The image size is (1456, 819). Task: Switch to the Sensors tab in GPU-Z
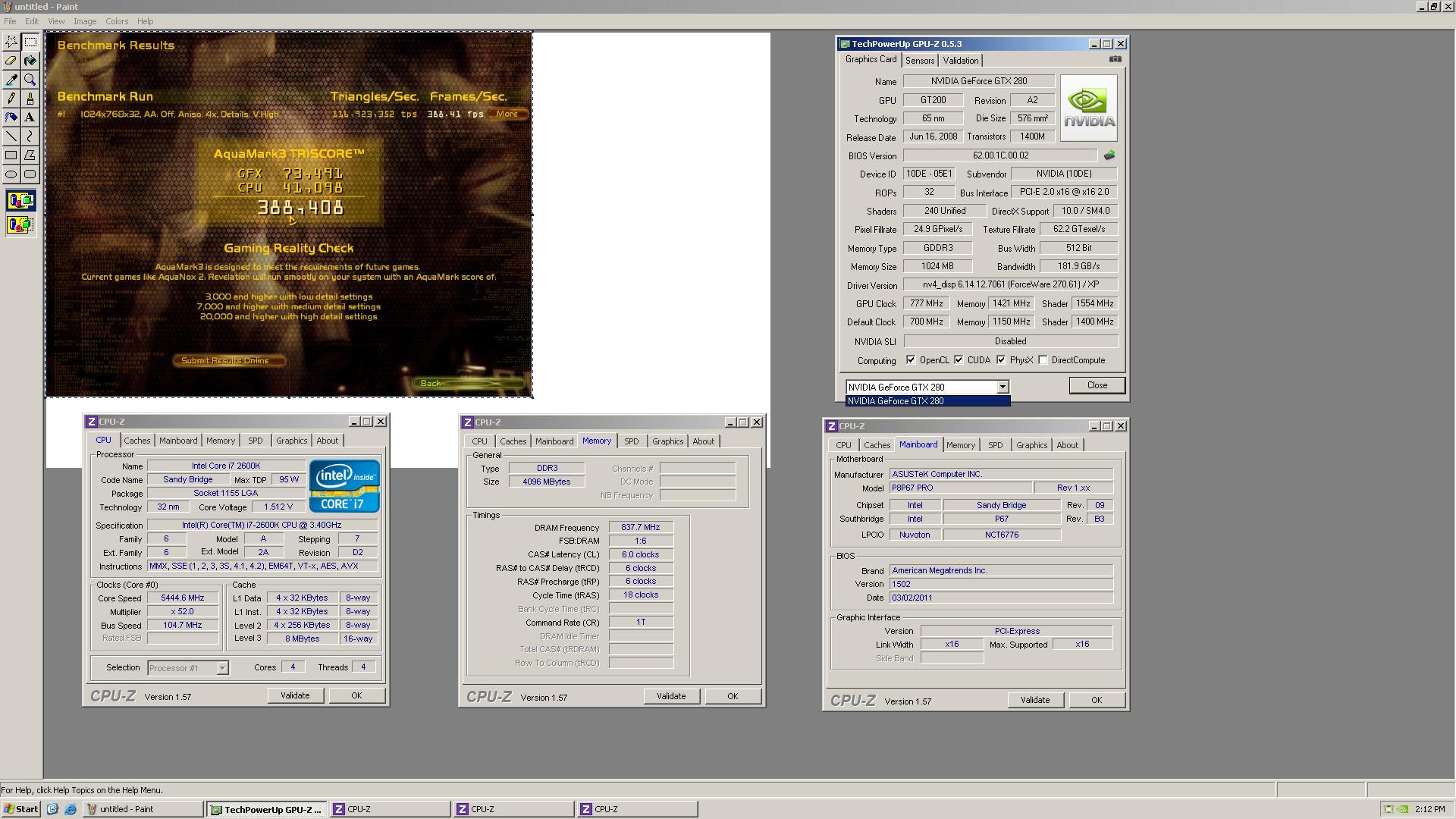click(x=920, y=61)
